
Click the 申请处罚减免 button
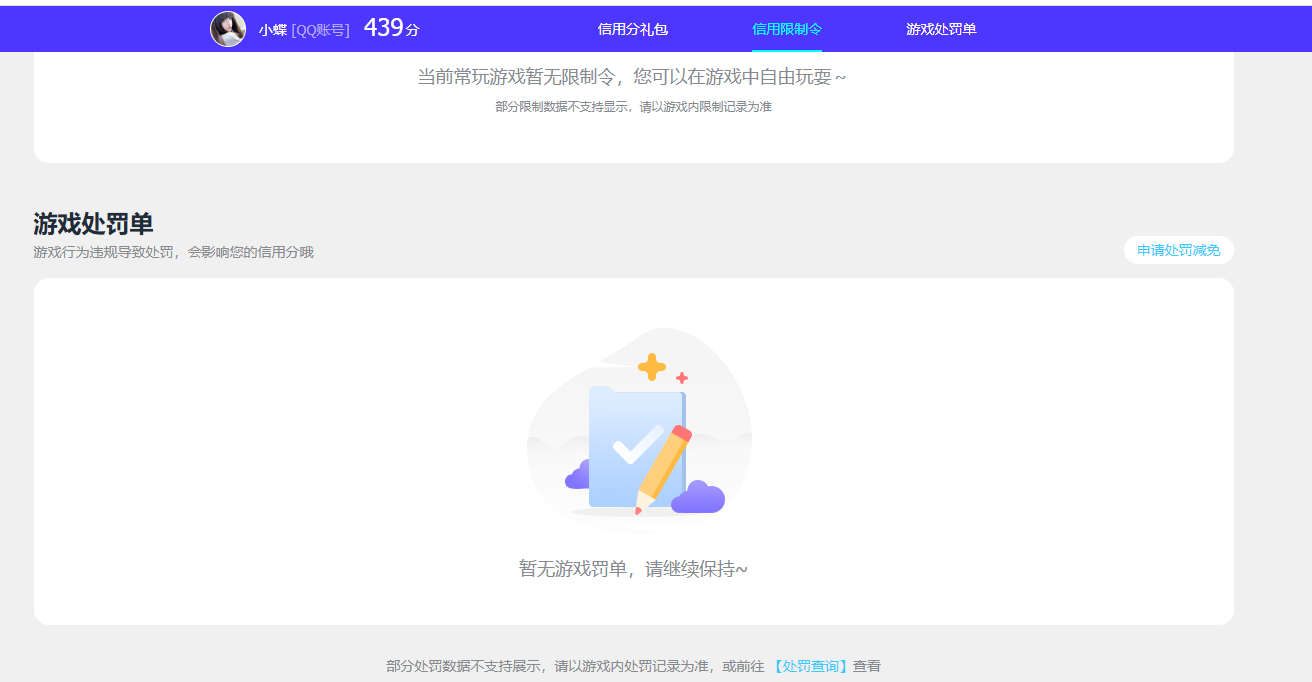[1179, 250]
